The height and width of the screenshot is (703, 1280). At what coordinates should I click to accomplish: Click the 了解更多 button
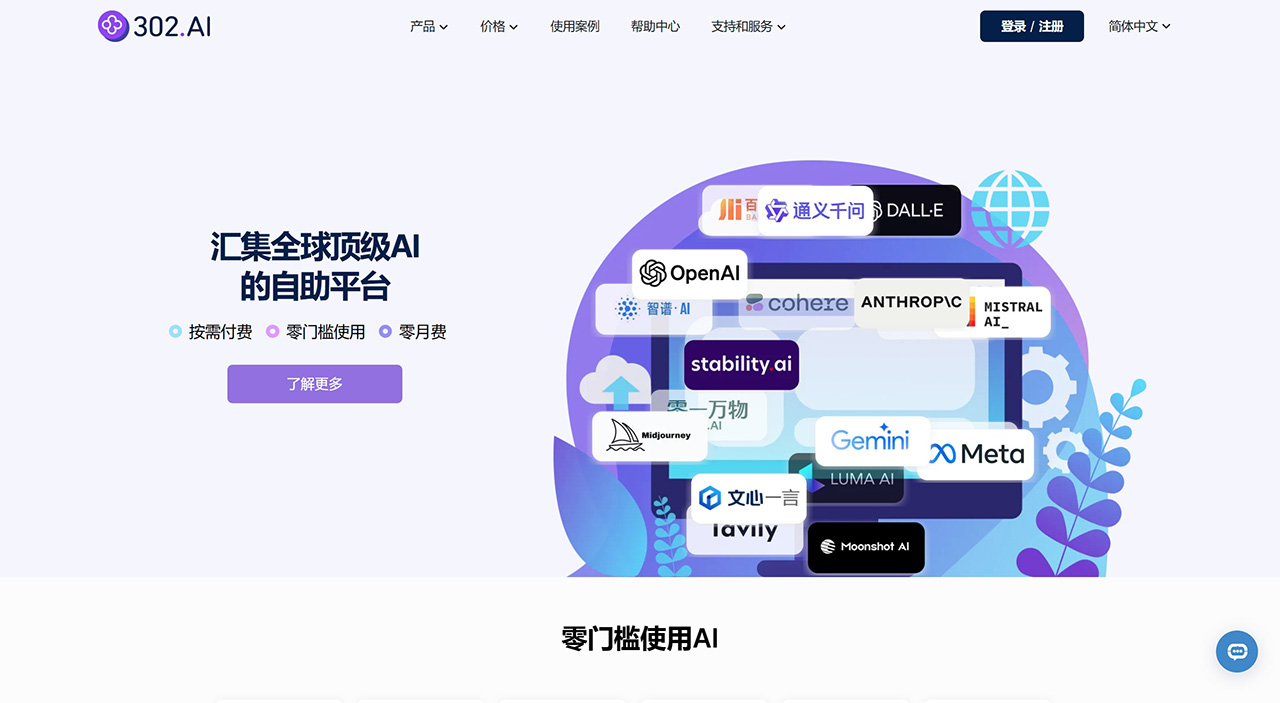click(x=314, y=384)
